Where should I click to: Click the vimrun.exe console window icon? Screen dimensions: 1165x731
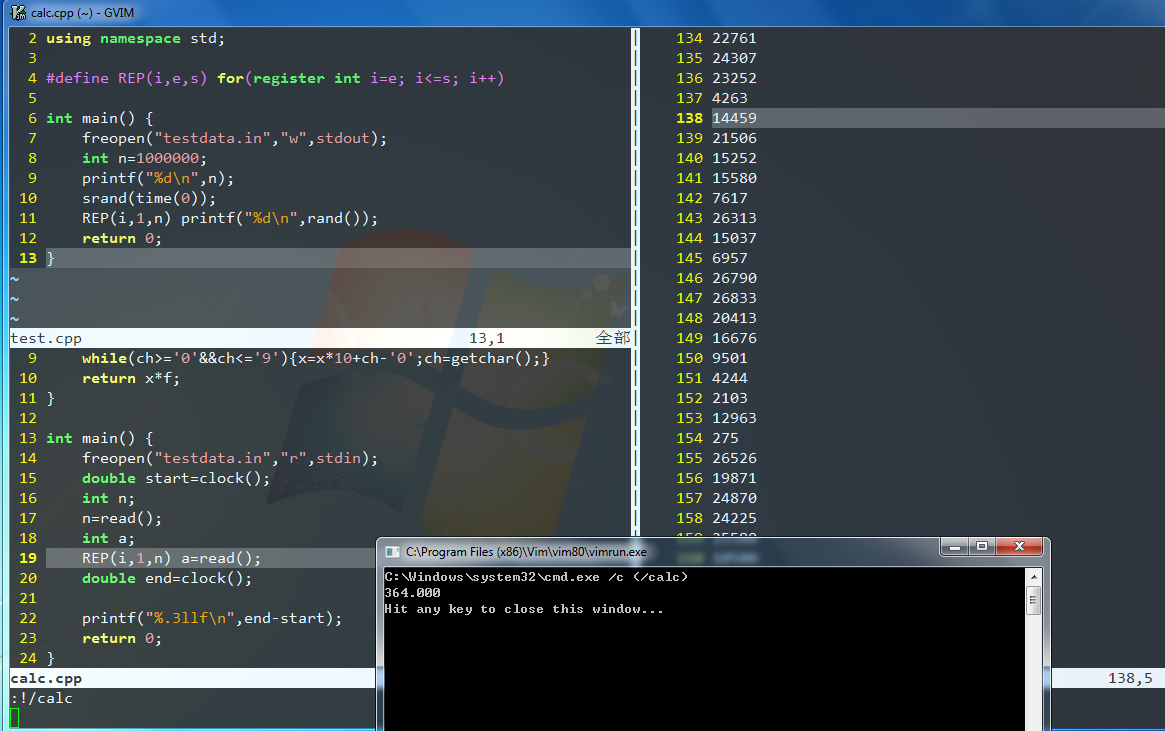click(392, 552)
